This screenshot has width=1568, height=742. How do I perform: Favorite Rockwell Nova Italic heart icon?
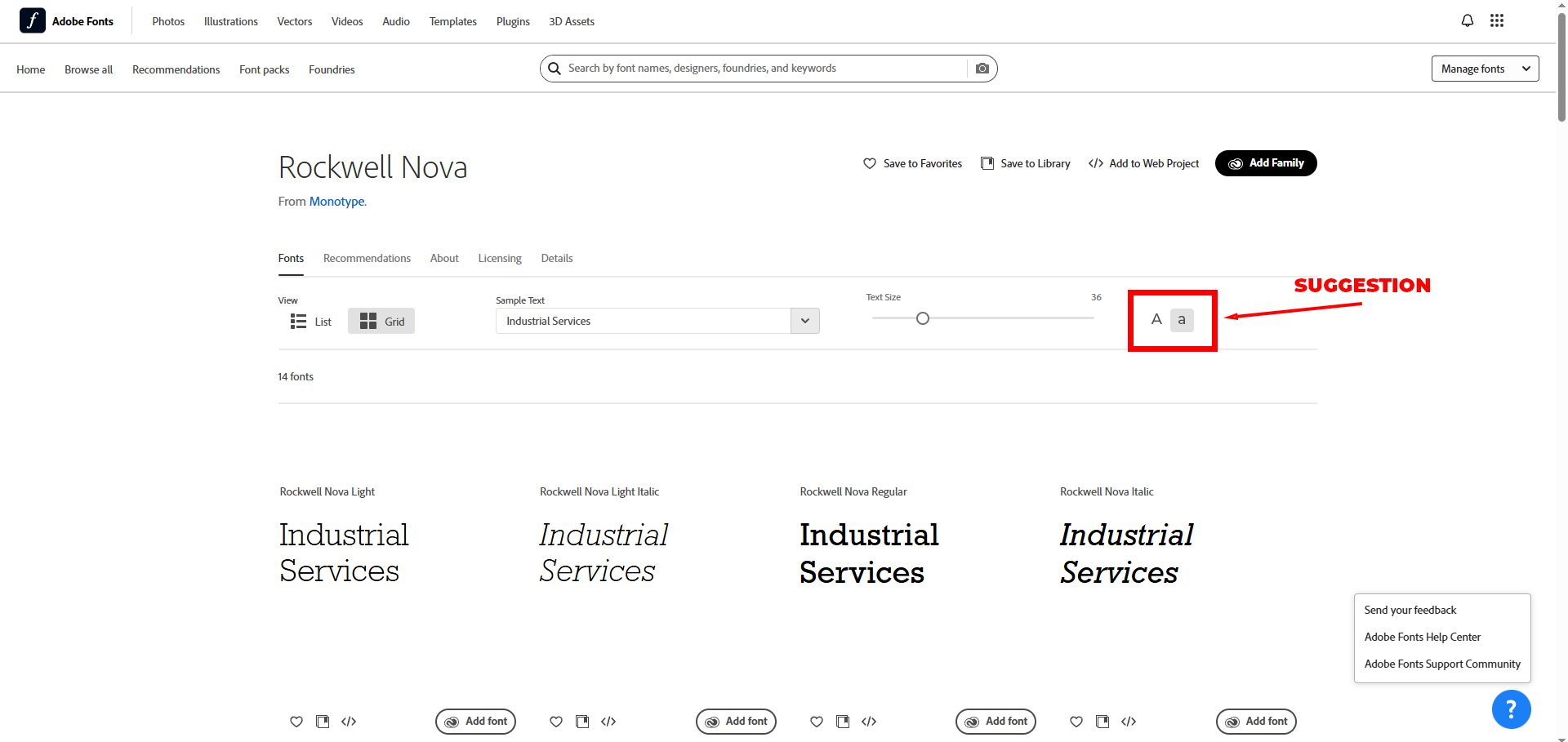[1076, 722]
